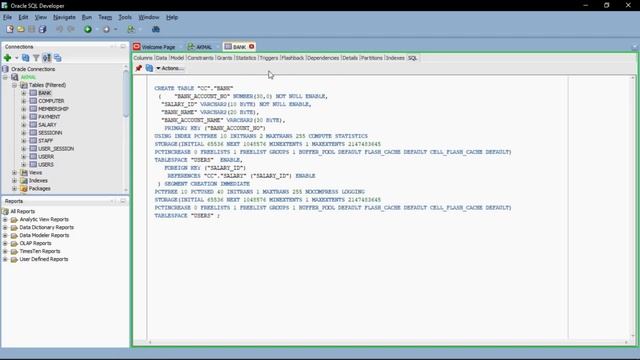This screenshot has height=360, width=640.
Task: Expand Analytic View Reports folder
Action: coord(5,220)
